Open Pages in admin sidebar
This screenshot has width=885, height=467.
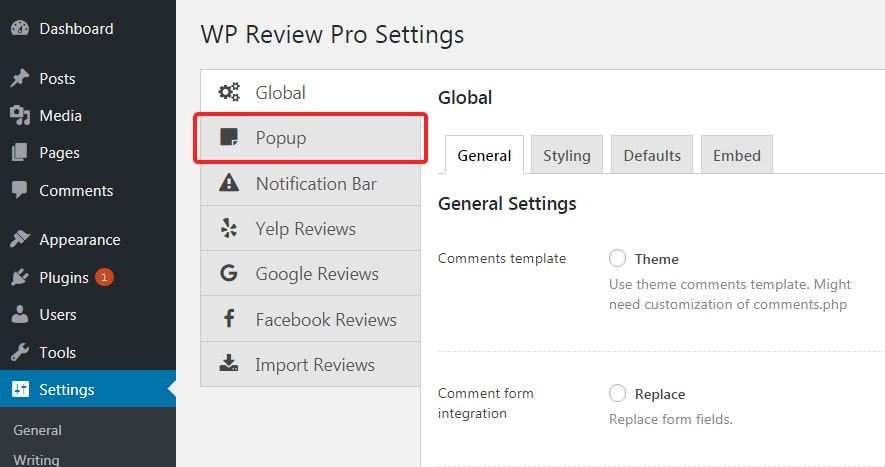[x=88, y=153]
